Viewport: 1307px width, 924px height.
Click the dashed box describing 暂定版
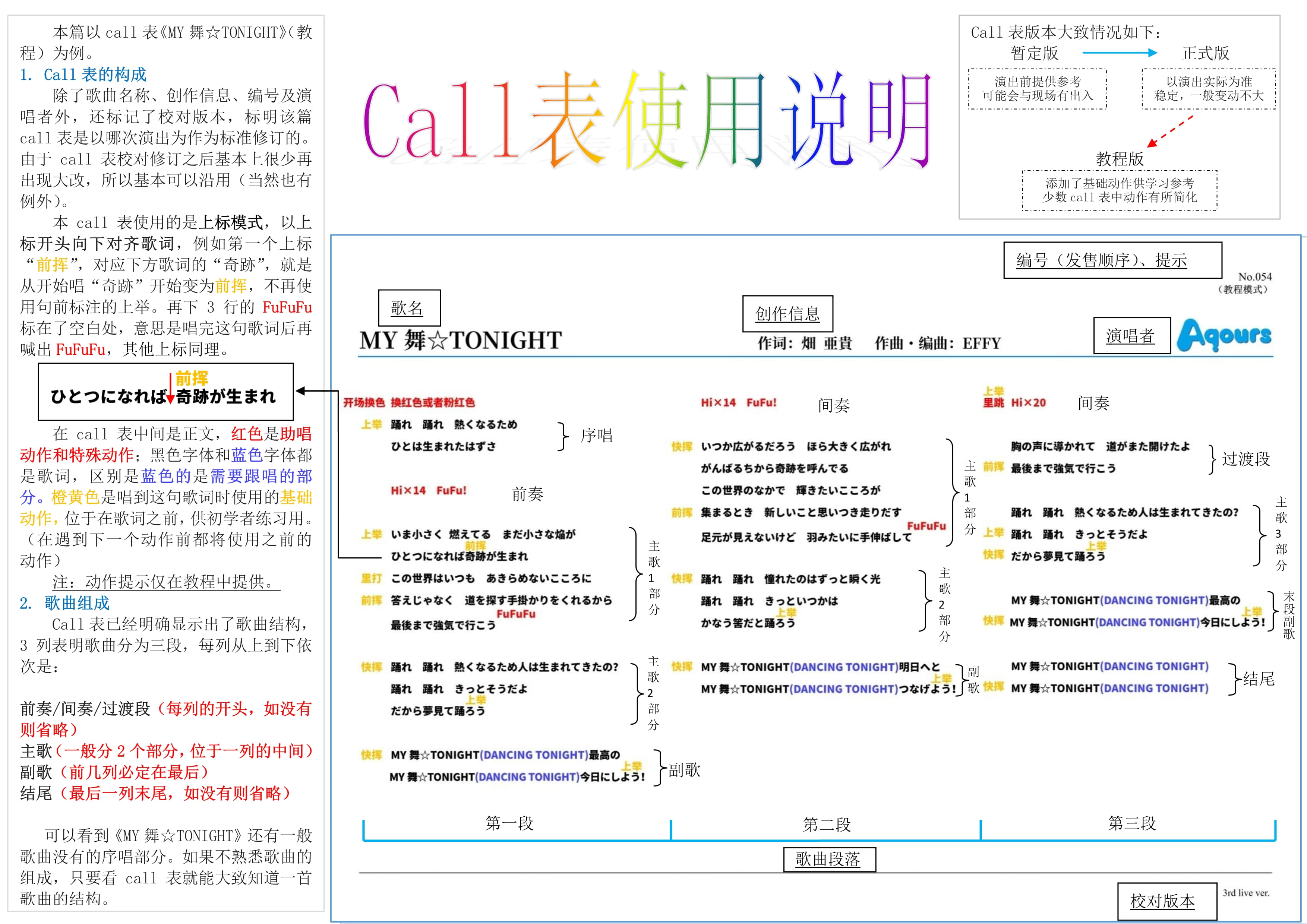[1037, 89]
